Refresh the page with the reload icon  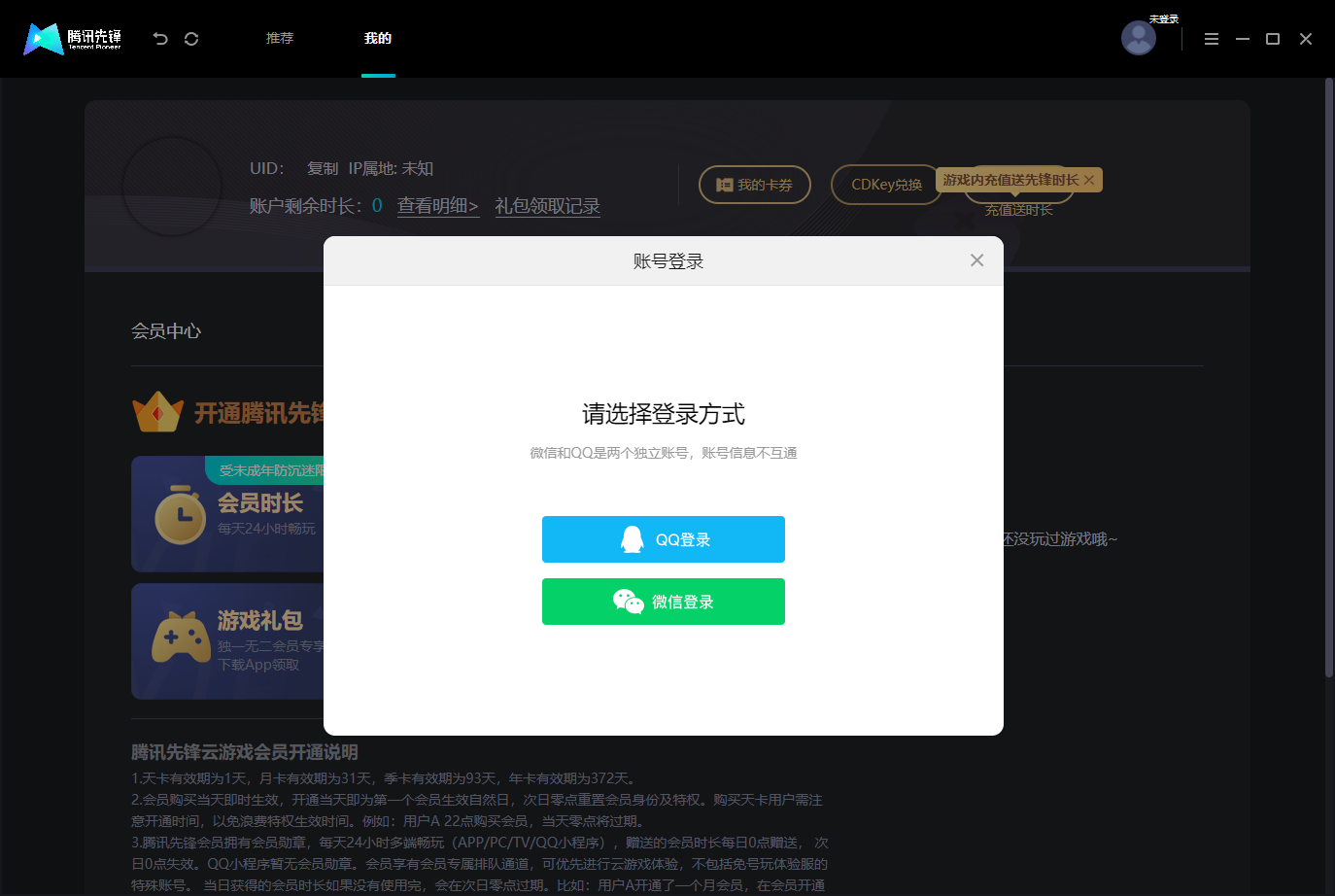[x=191, y=39]
